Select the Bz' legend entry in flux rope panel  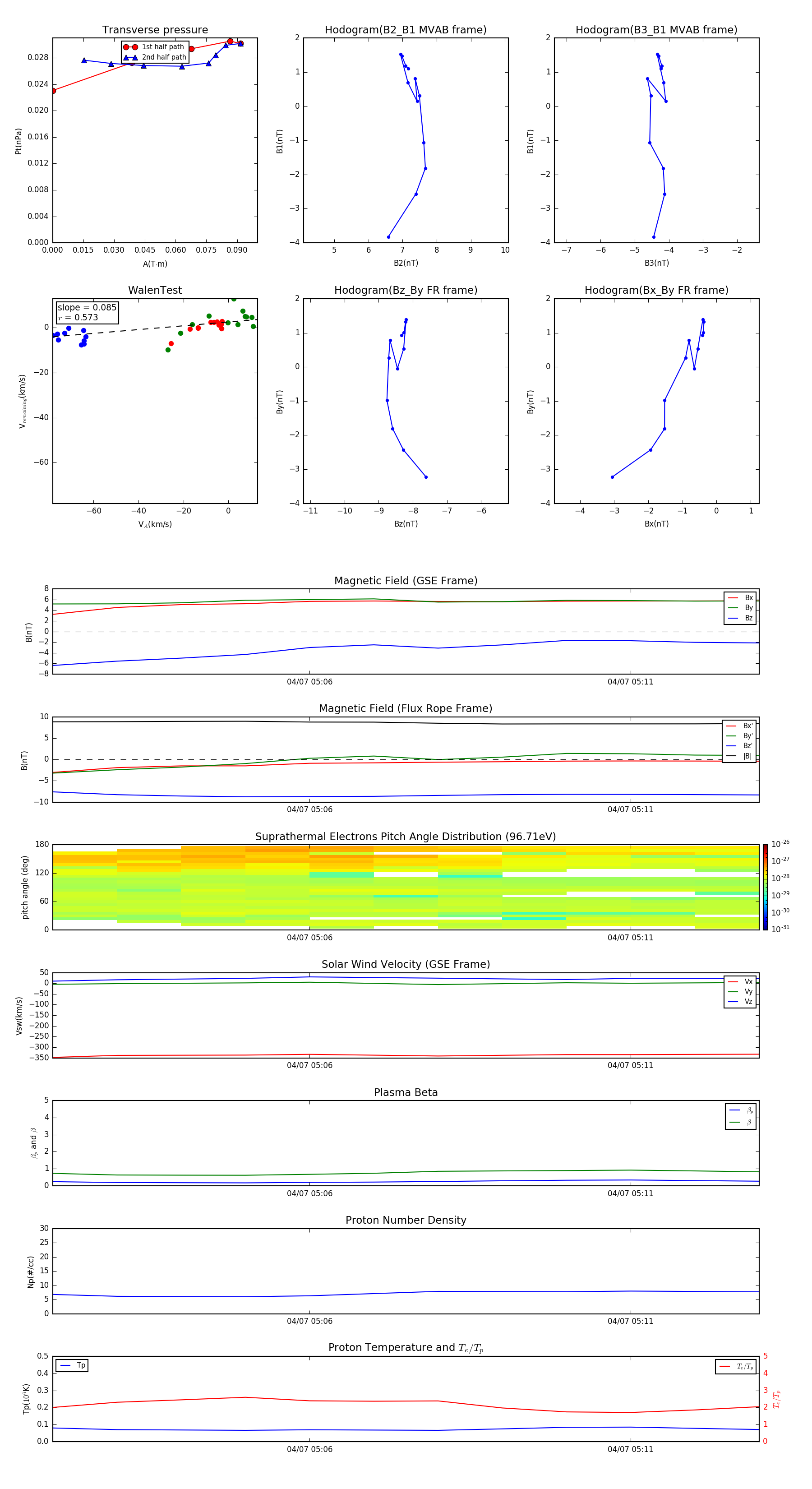[740, 746]
